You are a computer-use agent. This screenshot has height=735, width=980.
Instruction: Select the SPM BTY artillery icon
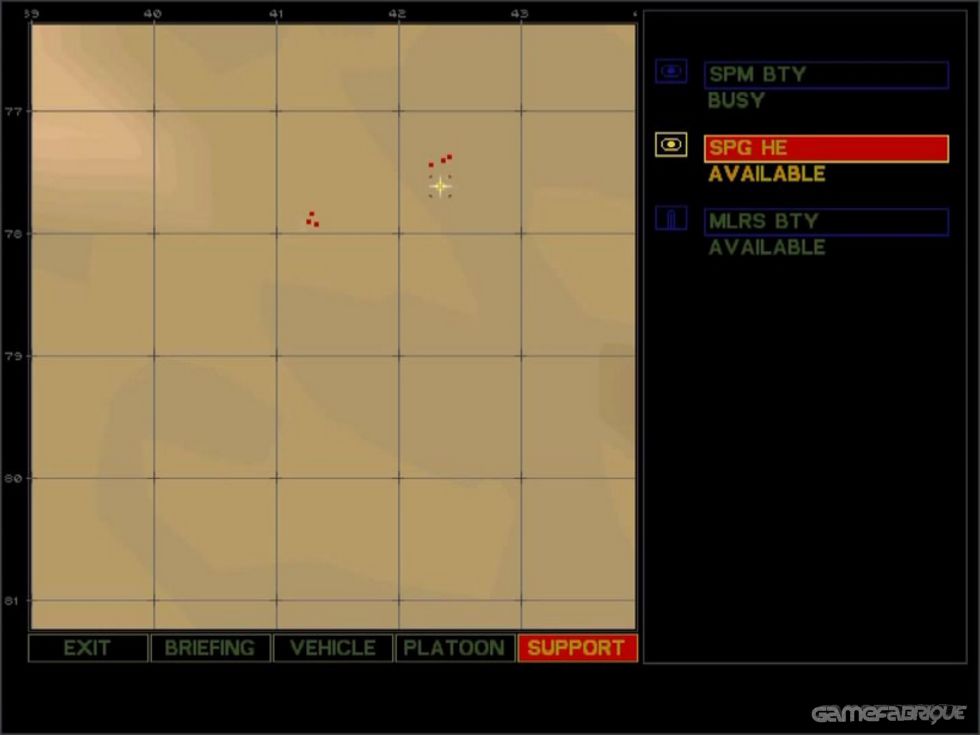671,71
